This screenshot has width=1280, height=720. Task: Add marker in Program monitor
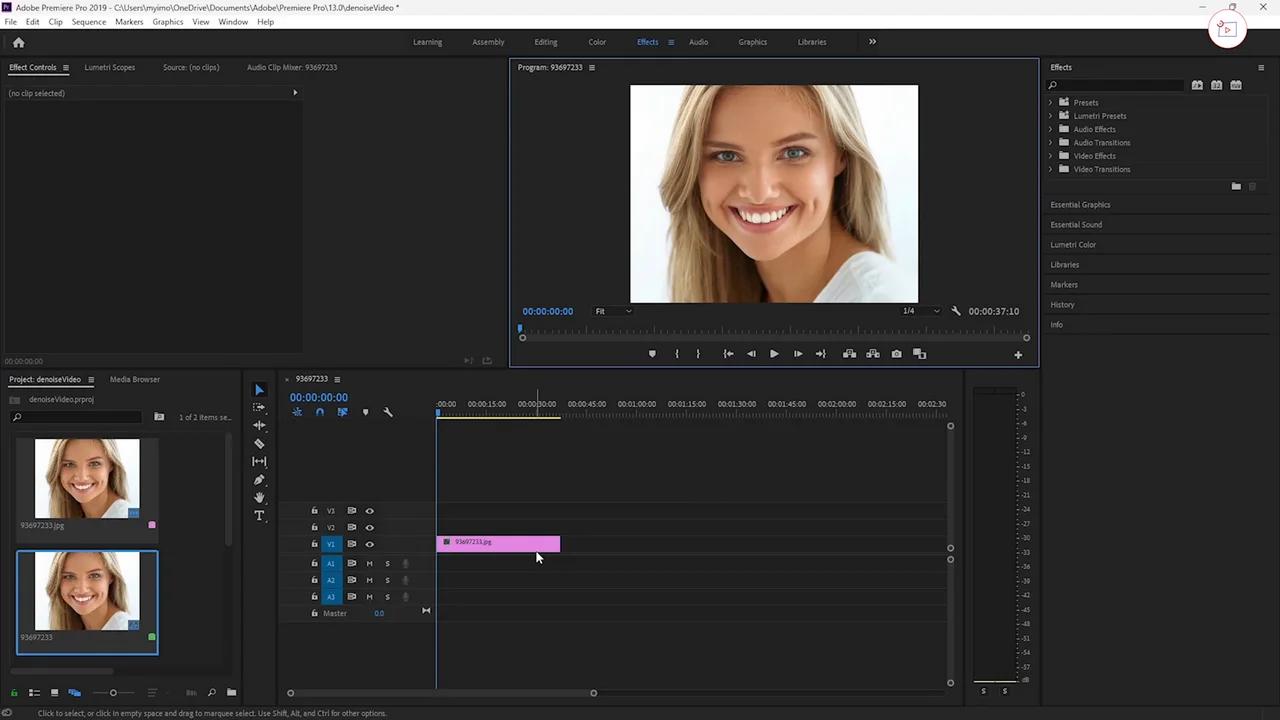click(652, 354)
